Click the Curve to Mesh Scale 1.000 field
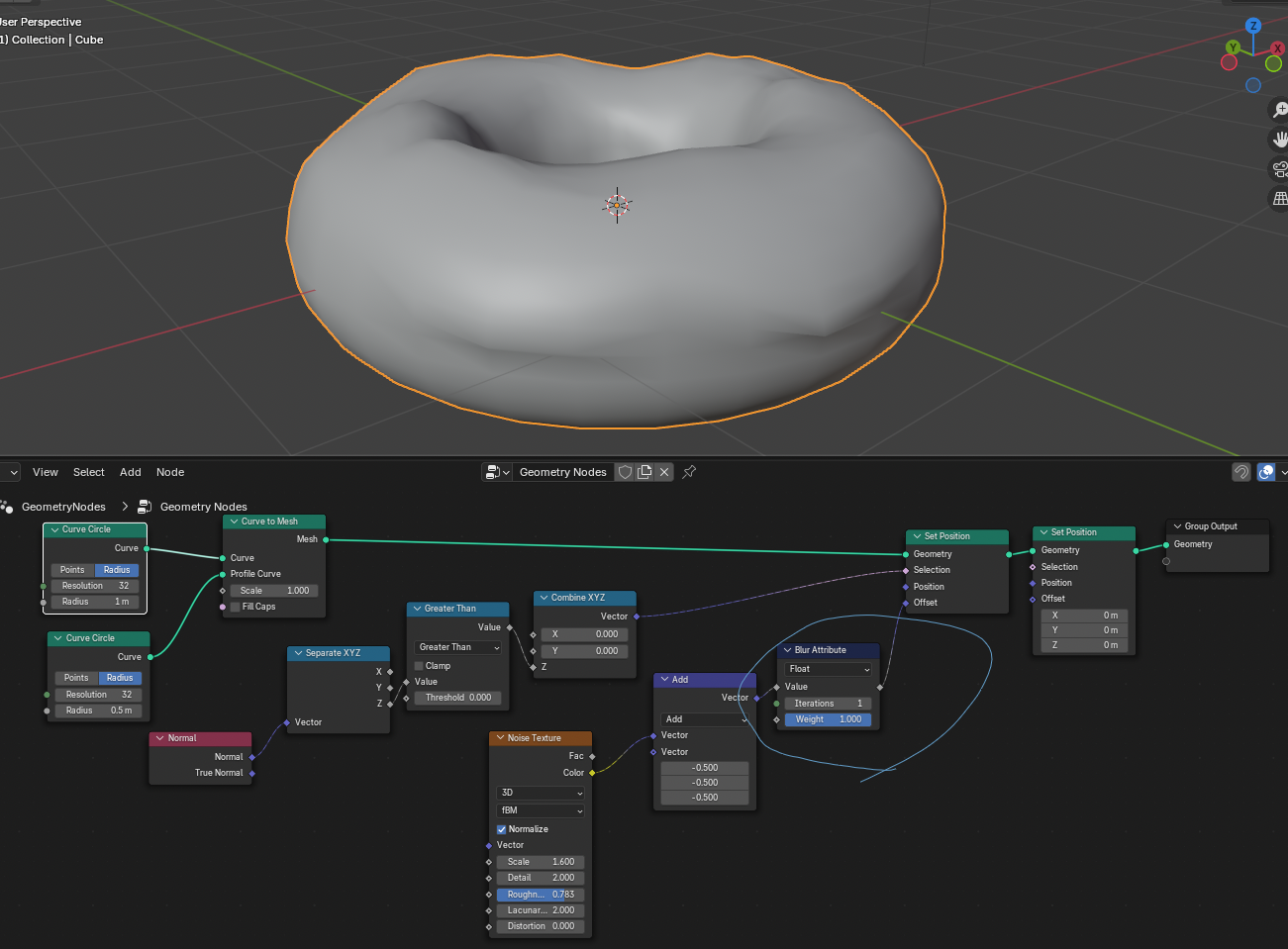1288x949 pixels. [x=274, y=591]
